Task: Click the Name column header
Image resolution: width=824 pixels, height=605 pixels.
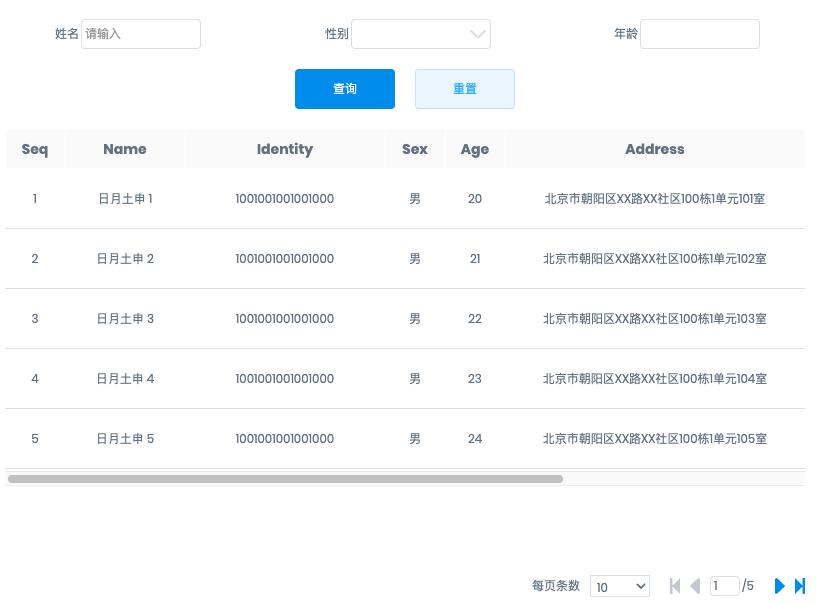Action: pos(125,149)
